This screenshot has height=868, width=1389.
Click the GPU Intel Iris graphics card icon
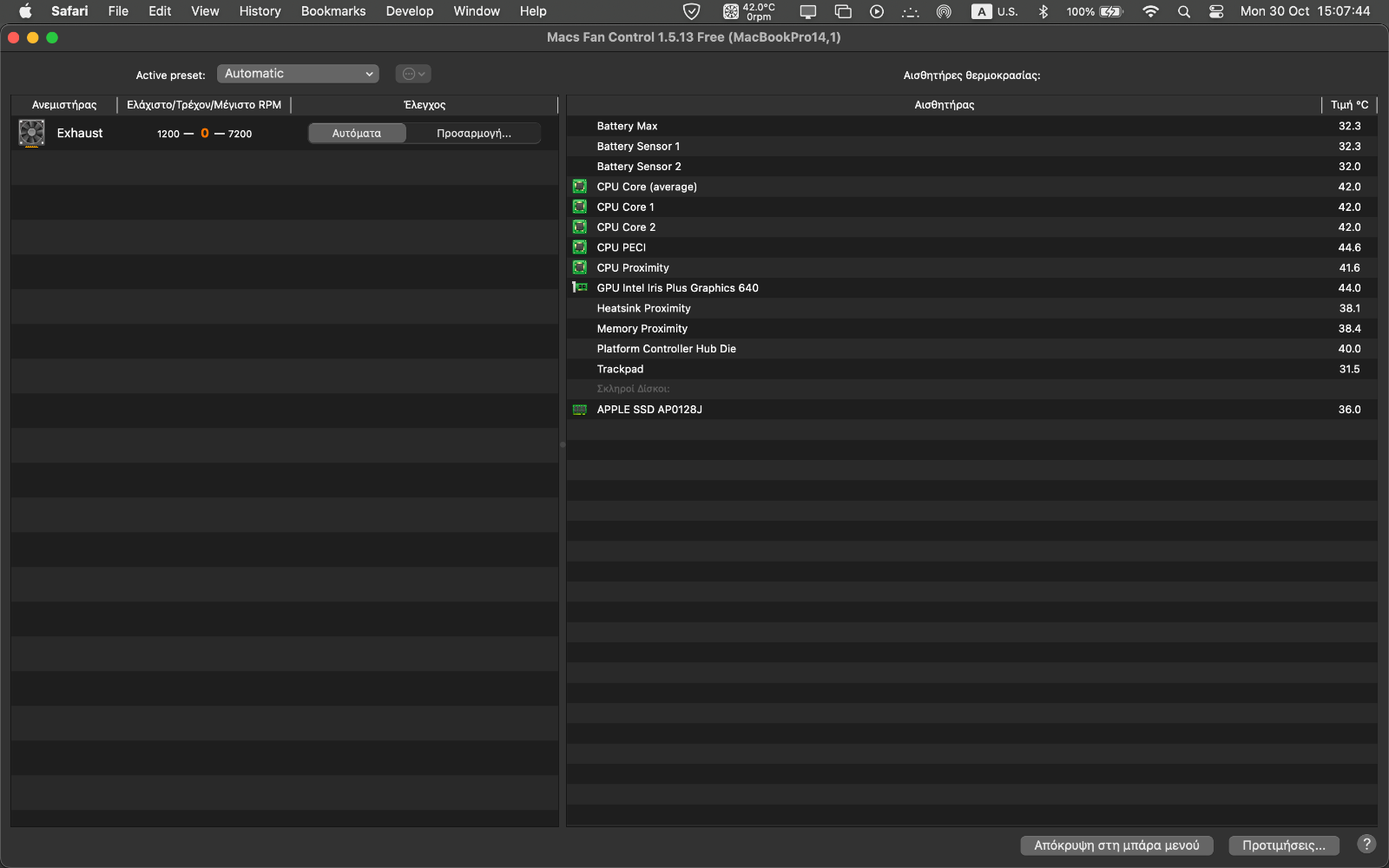[x=580, y=287]
